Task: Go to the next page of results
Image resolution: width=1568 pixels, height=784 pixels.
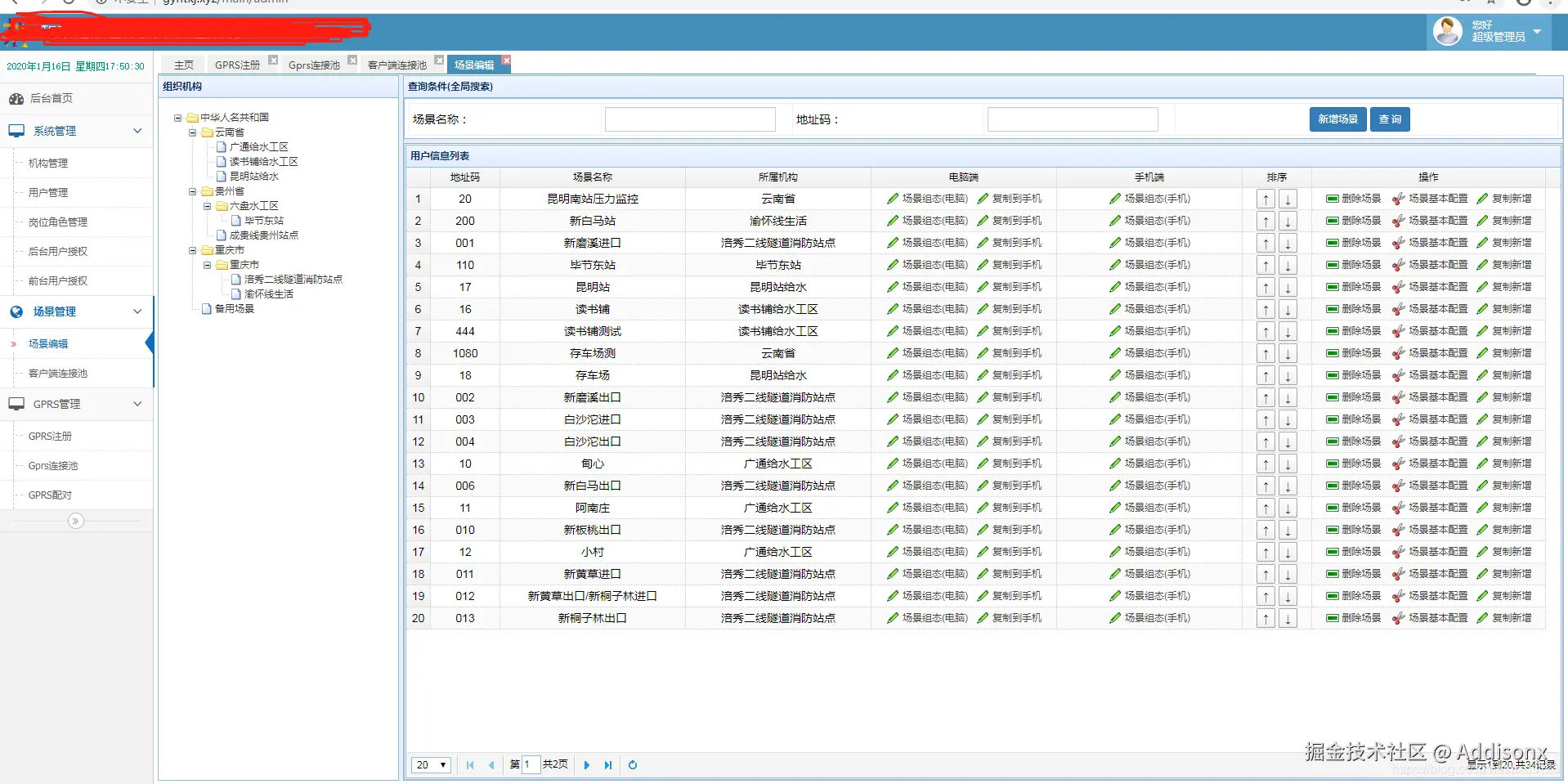Action: (x=587, y=765)
